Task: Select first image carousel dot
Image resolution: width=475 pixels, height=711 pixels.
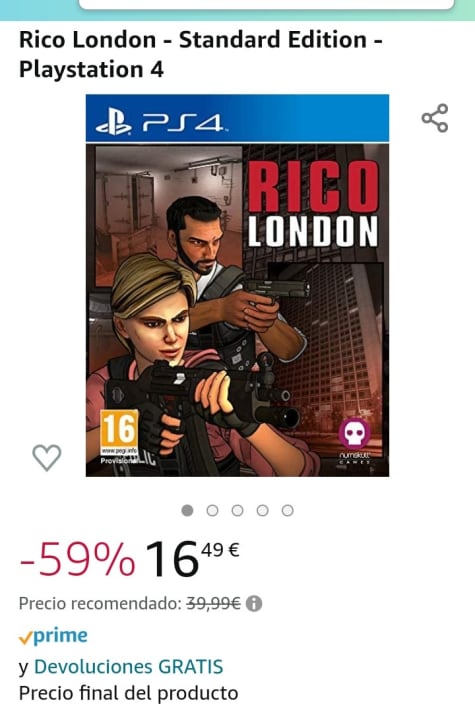Action: point(187,511)
